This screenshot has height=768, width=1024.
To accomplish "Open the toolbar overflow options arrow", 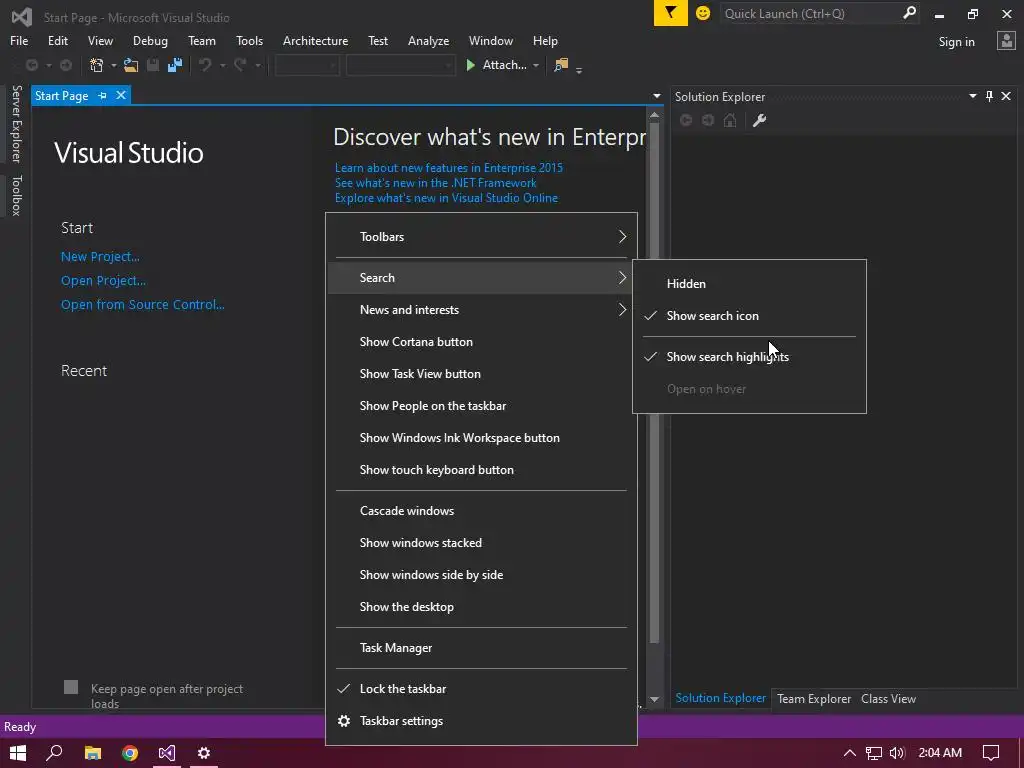I will coord(579,69).
